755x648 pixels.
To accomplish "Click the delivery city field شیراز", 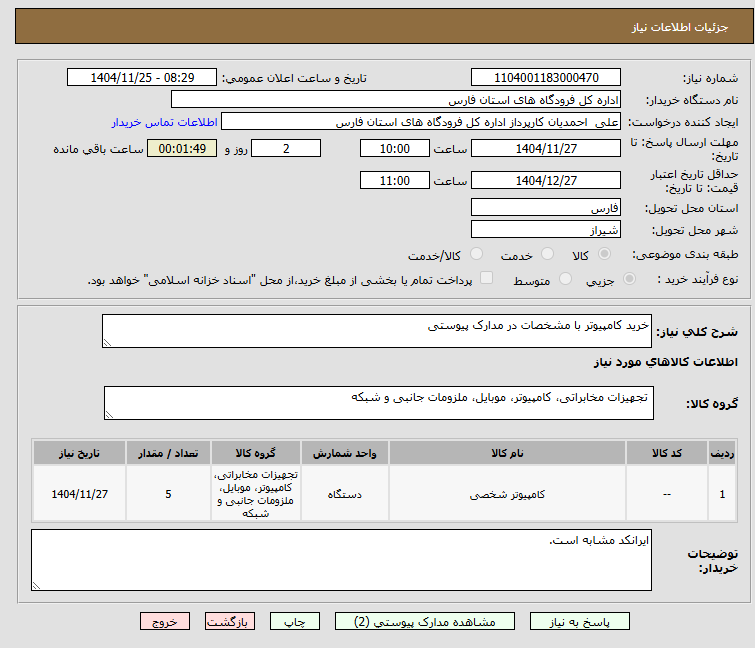I will point(546,230).
